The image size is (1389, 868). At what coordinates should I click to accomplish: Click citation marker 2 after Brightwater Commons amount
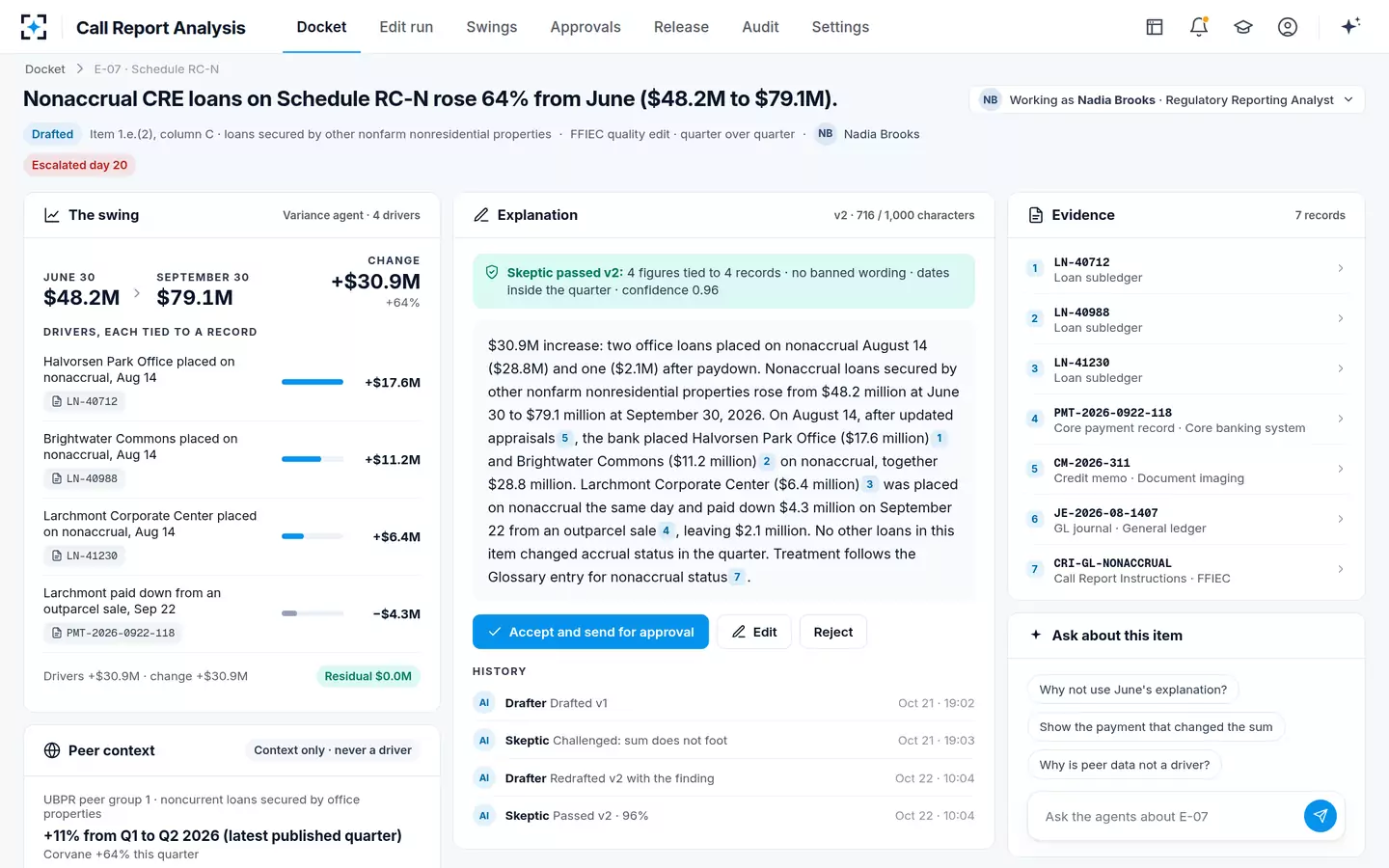pyautogui.click(x=767, y=461)
